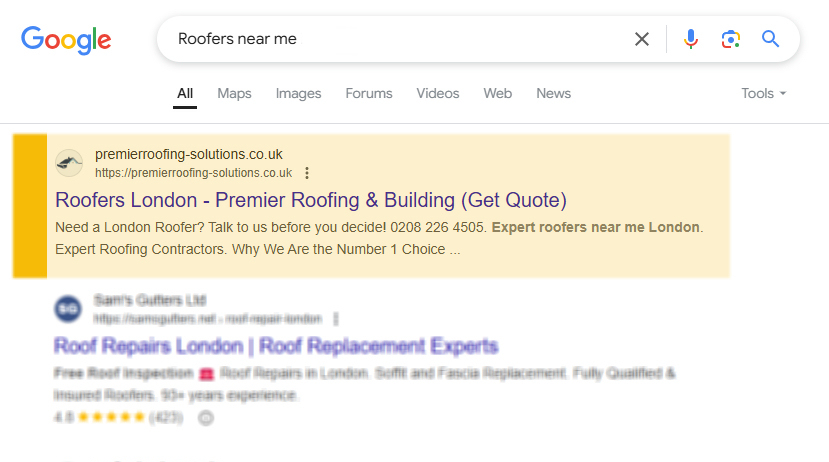Click the magnifying glass search button
Screen dimensions: 829x462
[770, 39]
